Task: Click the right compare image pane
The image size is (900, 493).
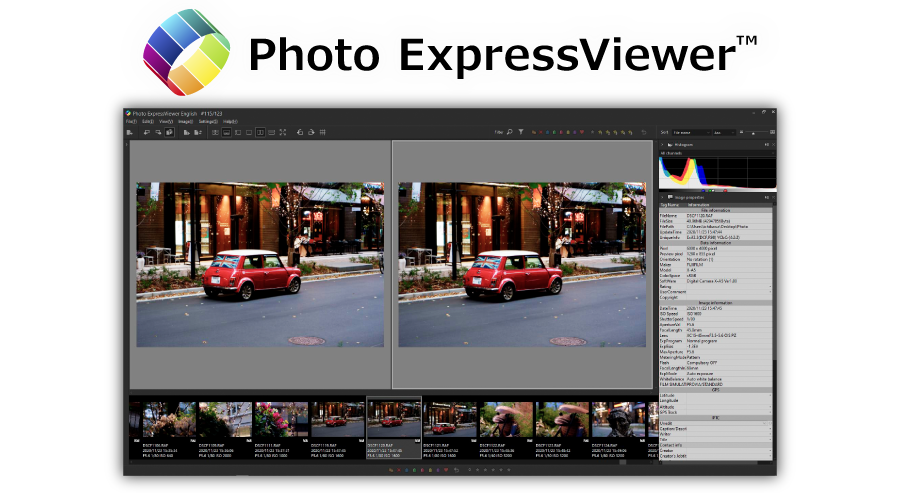Action: pyautogui.click(x=522, y=265)
